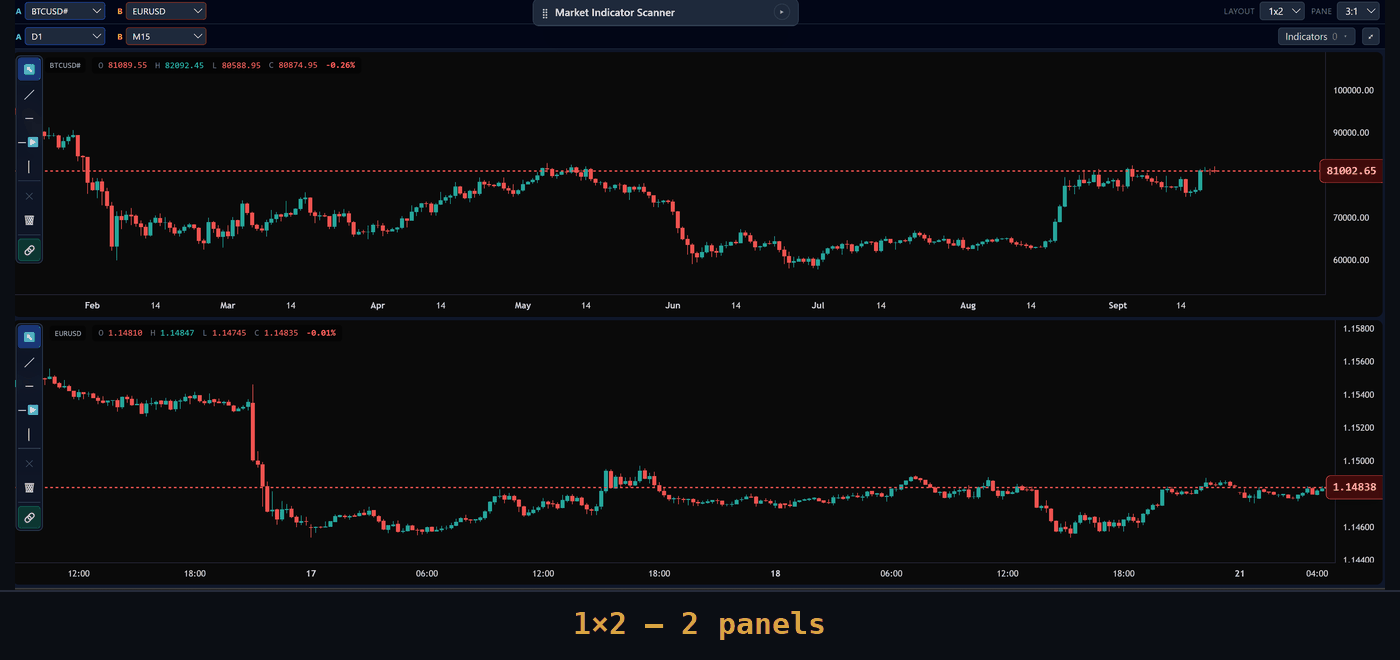Expand the 1x2 layout dropdown

click(x=1282, y=11)
